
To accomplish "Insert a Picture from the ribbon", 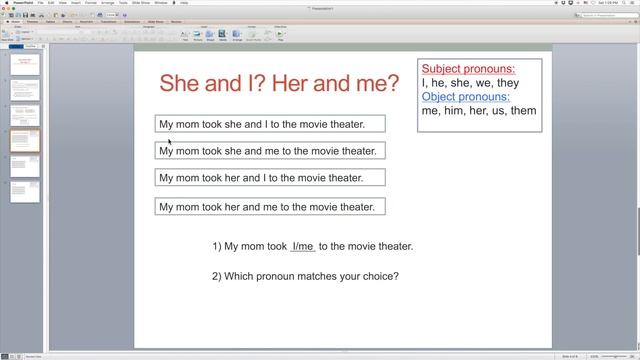I will pos(198,36).
